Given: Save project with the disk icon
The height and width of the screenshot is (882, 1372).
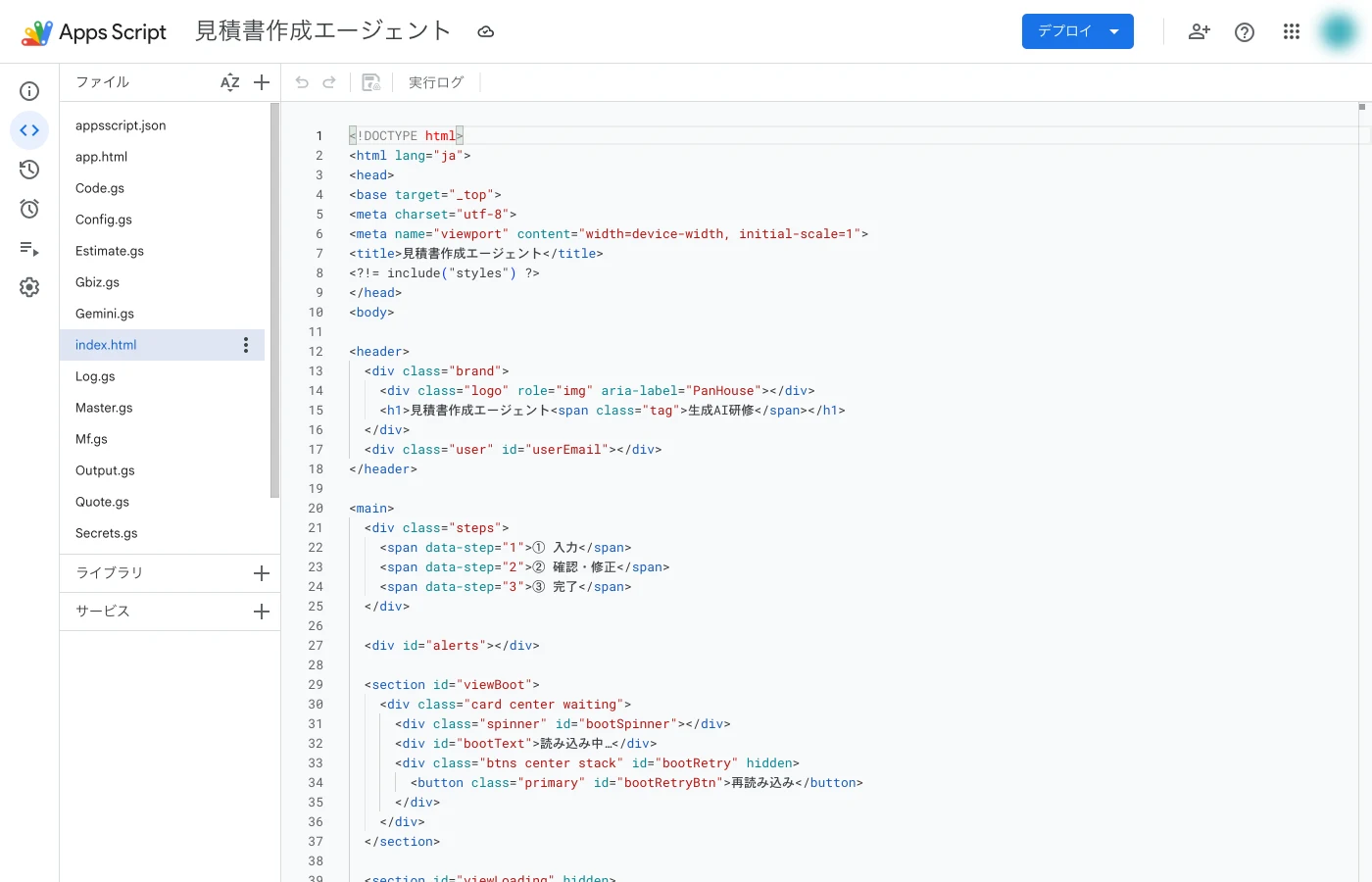Looking at the screenshot, I should [371, 82].
